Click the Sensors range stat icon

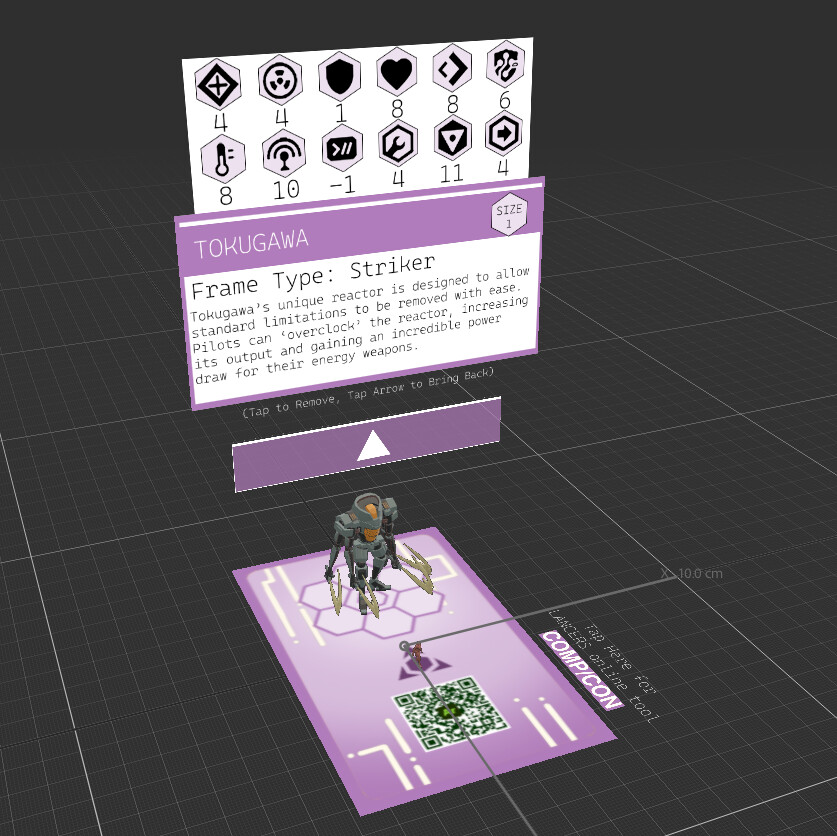(285, 154)
